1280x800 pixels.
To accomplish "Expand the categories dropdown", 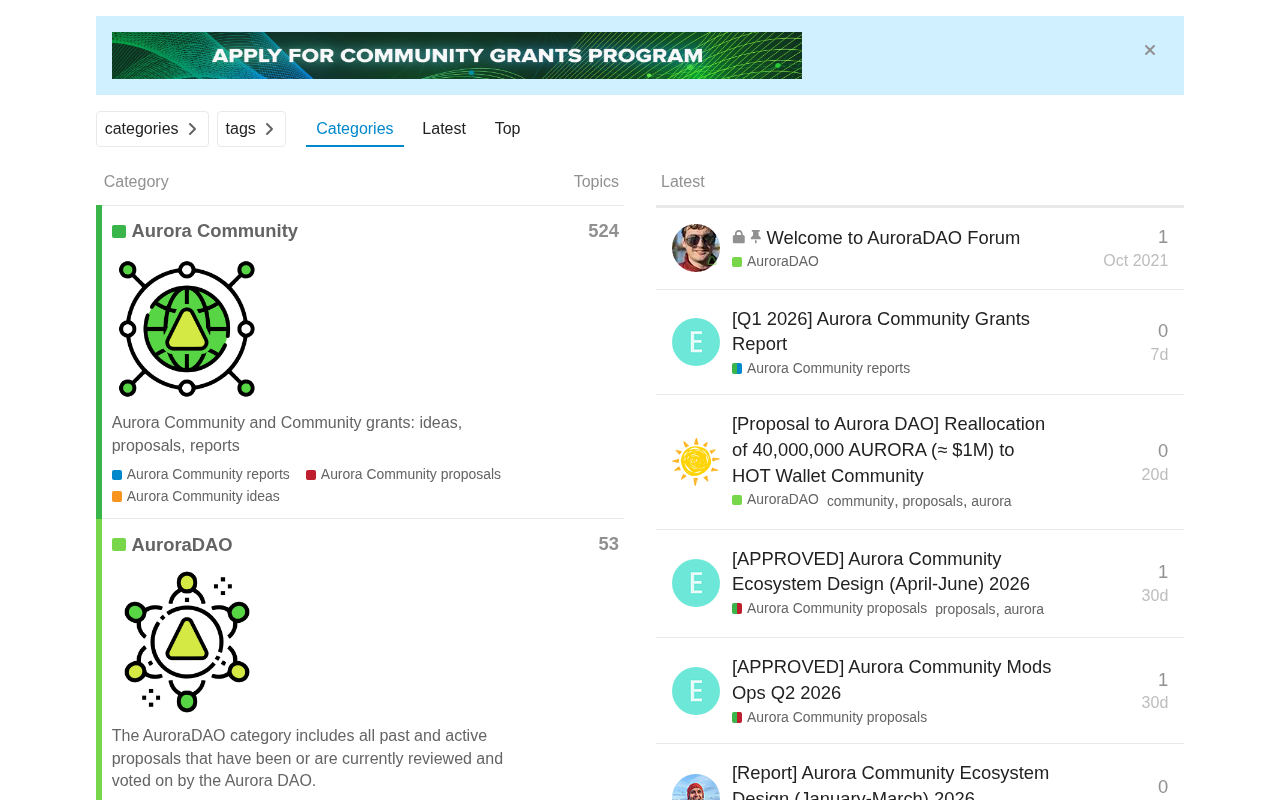I will [152, 129].
